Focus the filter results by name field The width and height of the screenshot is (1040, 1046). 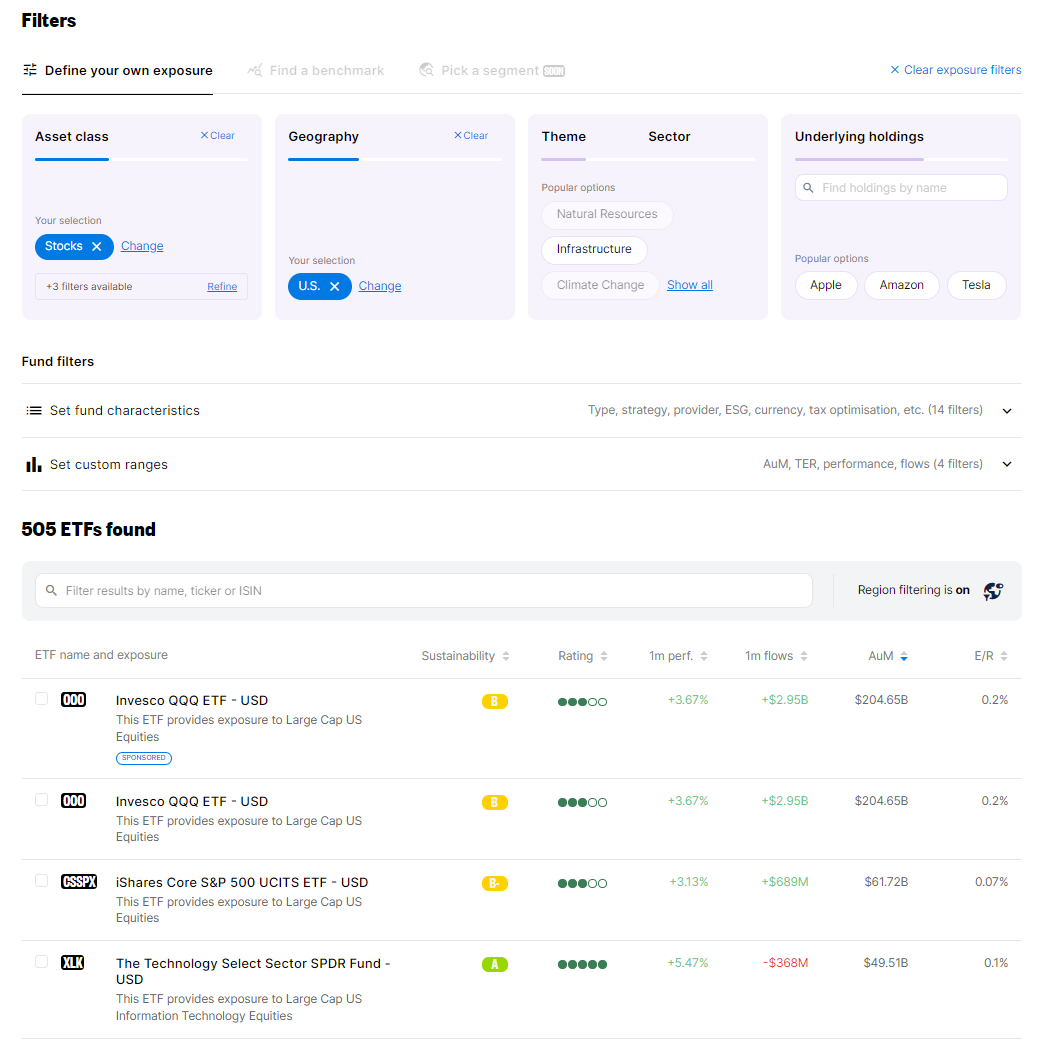coord(430,591)
